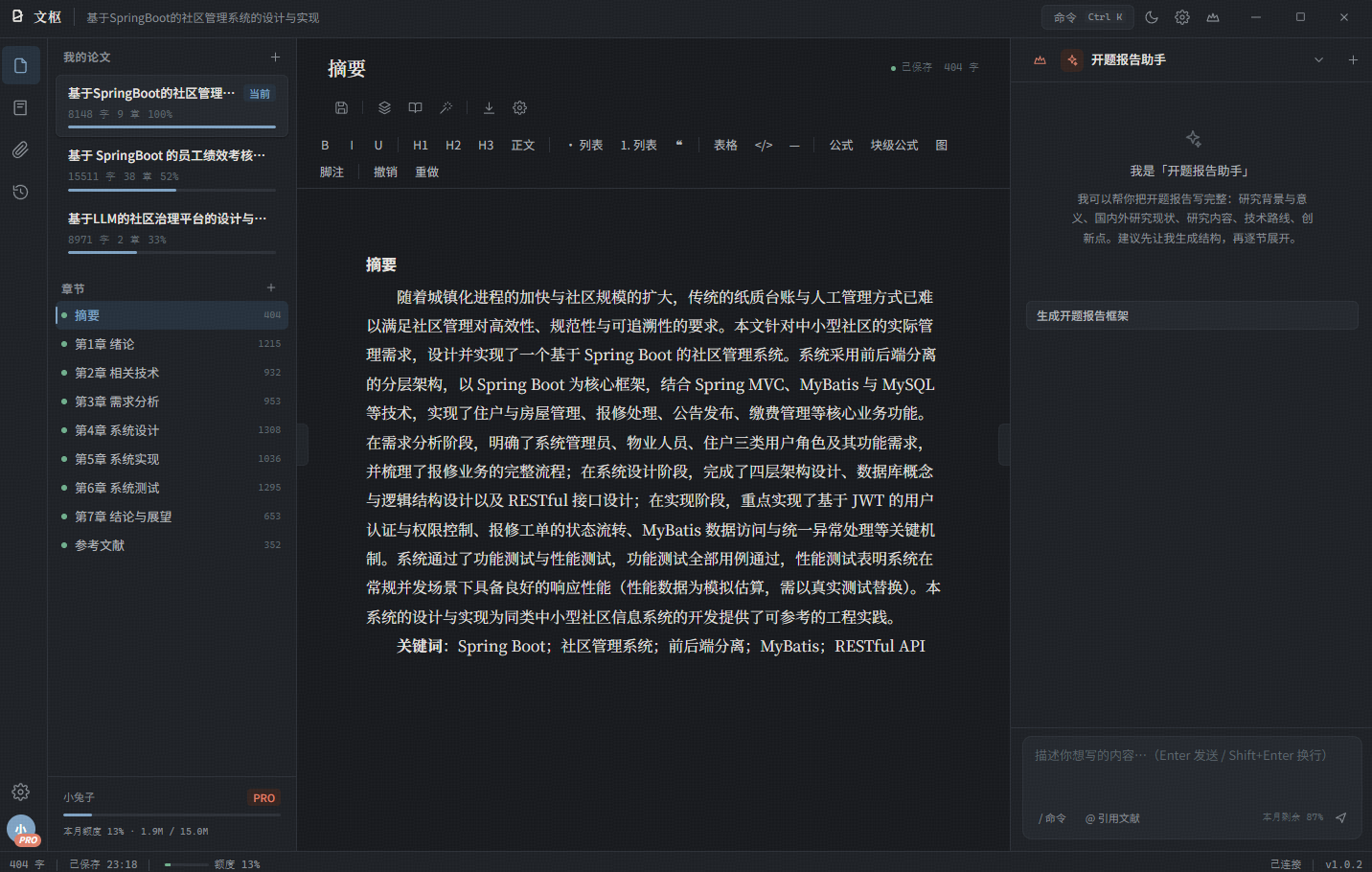1372x872 pixels.
Task: Click the user avatar with PRO badge
Action: [21, 829]
